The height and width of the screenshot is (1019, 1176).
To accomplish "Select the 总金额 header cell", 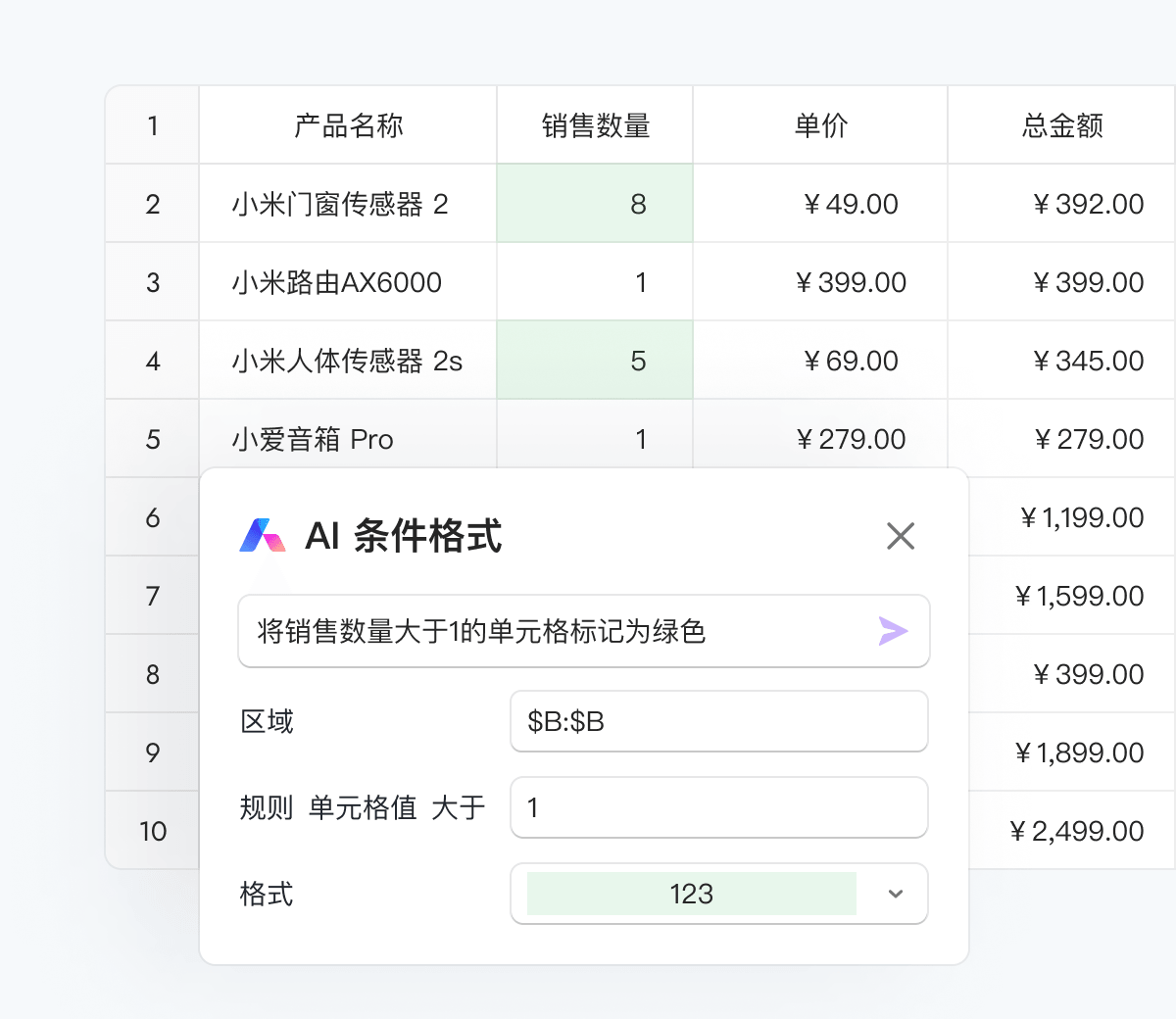I will coord(1061,124).
